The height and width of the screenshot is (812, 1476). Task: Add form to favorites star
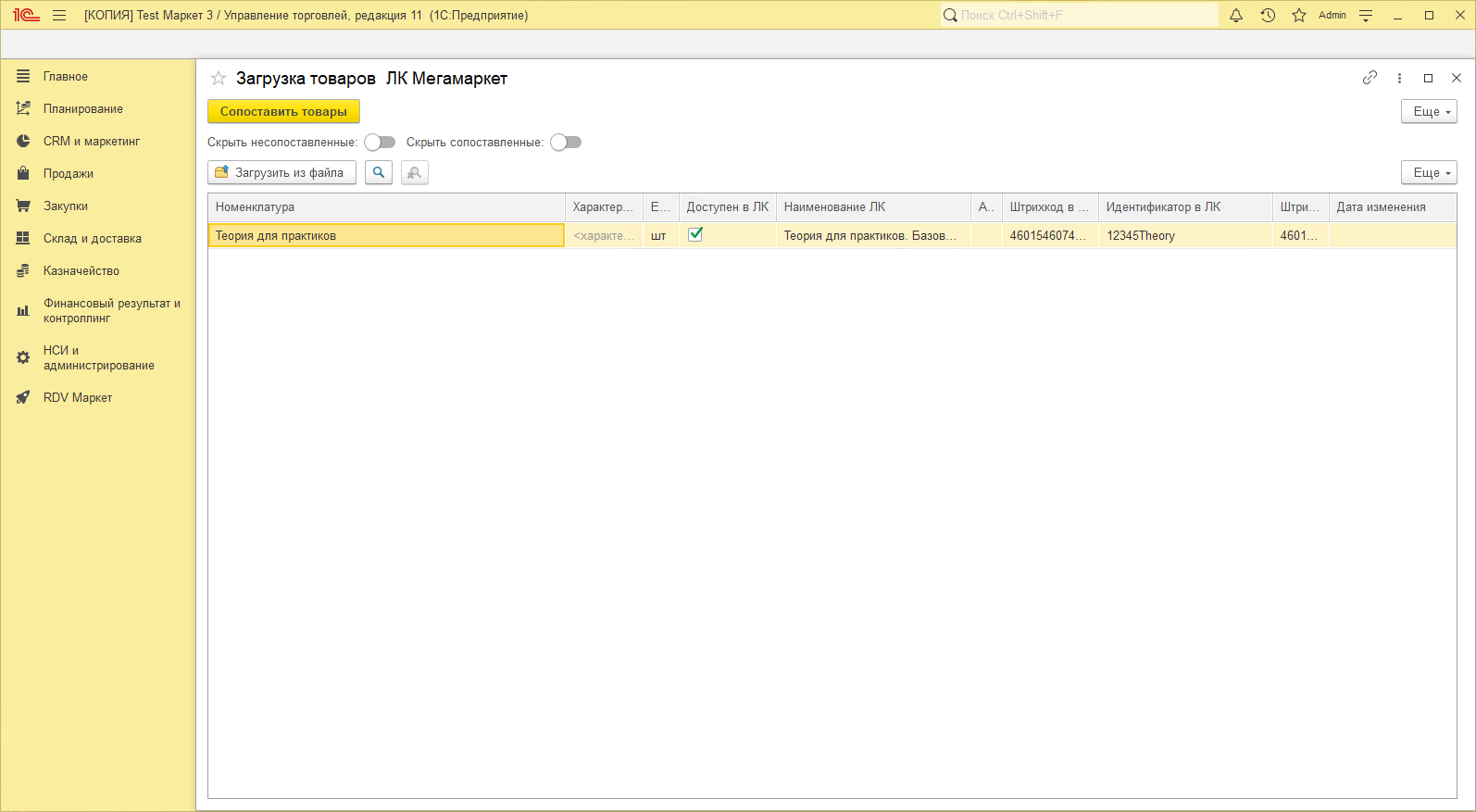pyautogui.click(x=219, y=78)
